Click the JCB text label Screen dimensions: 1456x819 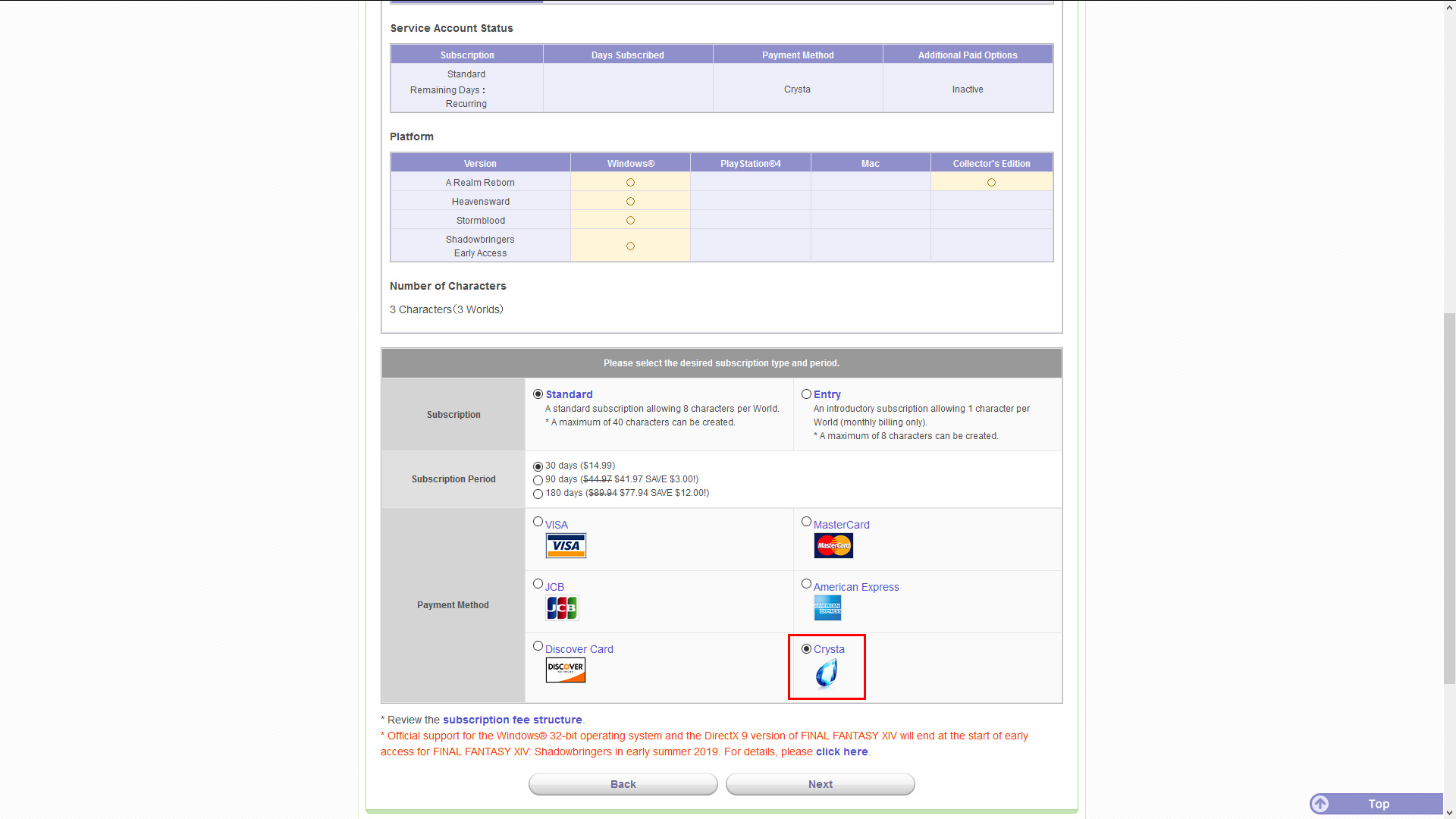click(x=554, y=587)
